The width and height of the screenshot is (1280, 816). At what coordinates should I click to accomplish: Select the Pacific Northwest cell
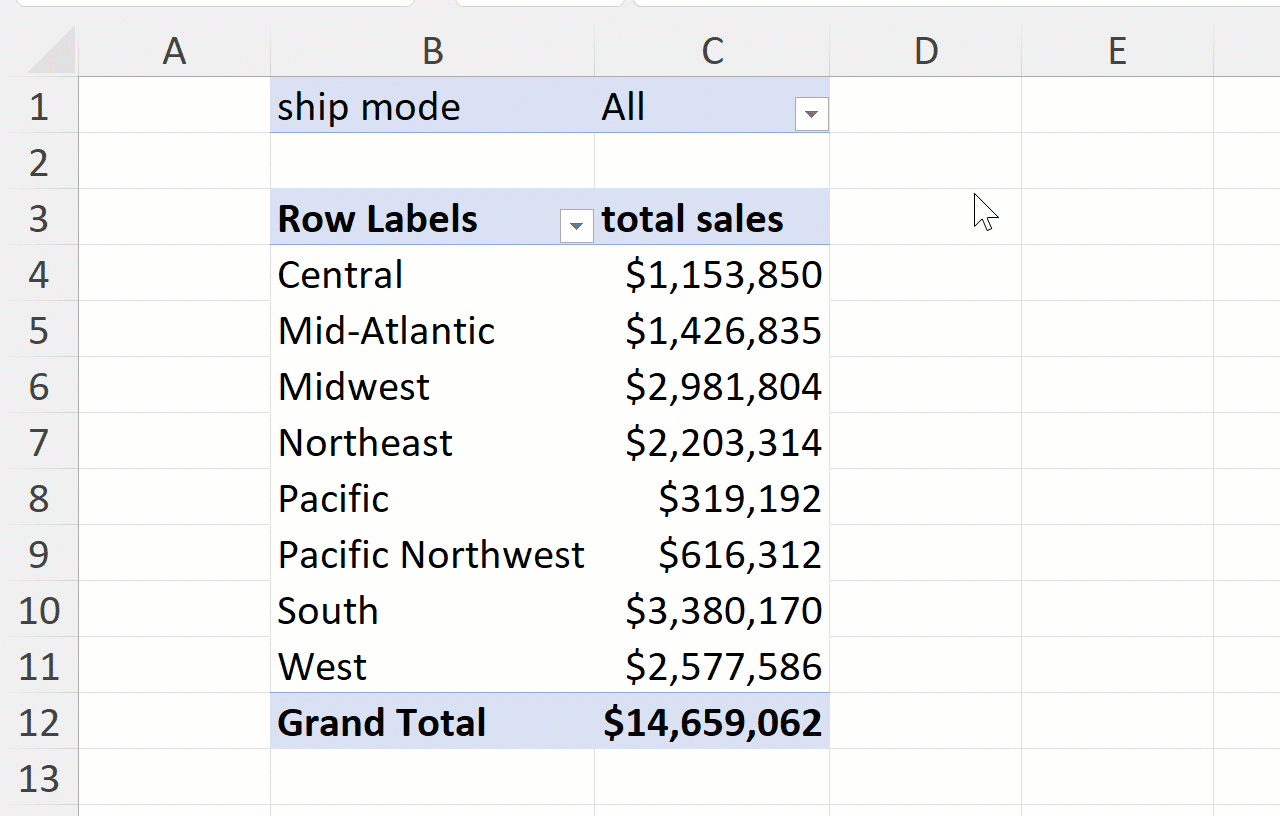tap(432, 555)
